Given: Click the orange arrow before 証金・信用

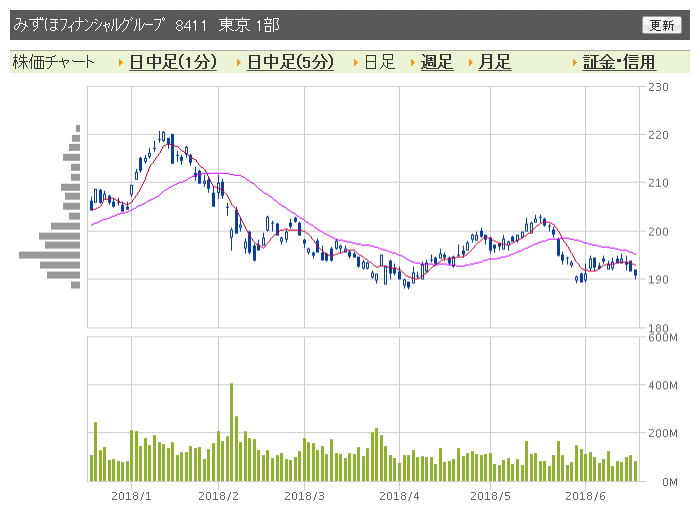Looking at the screenshot, I should (575, 63).
